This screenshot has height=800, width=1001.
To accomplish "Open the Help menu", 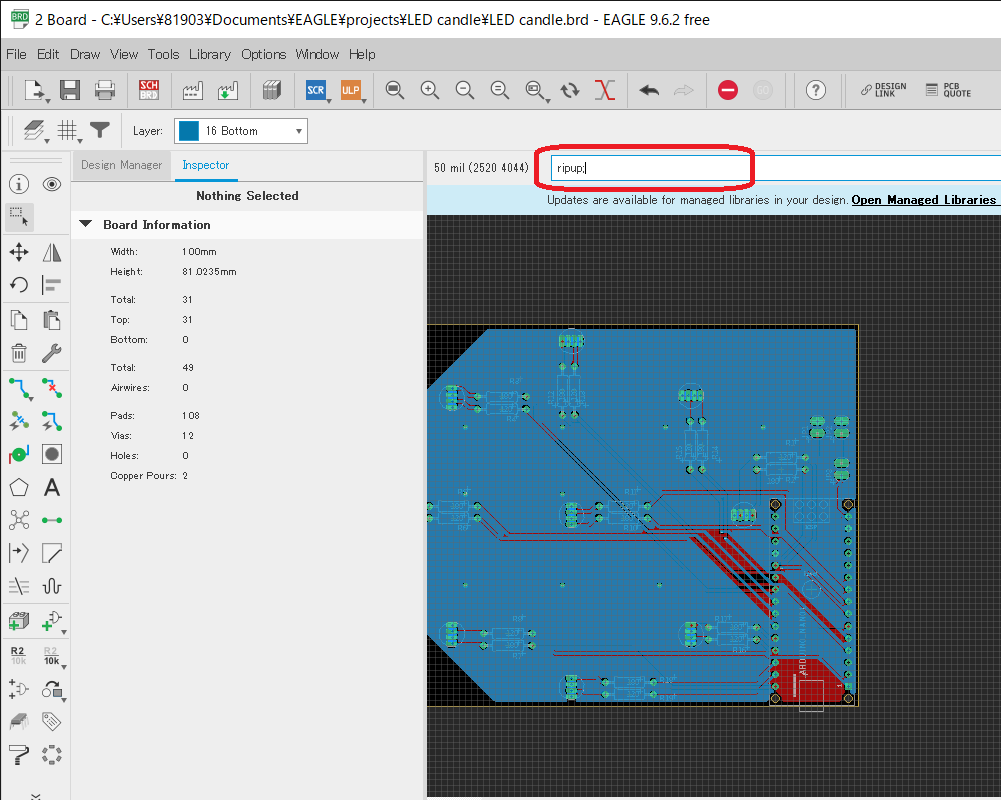I will 362,54.
